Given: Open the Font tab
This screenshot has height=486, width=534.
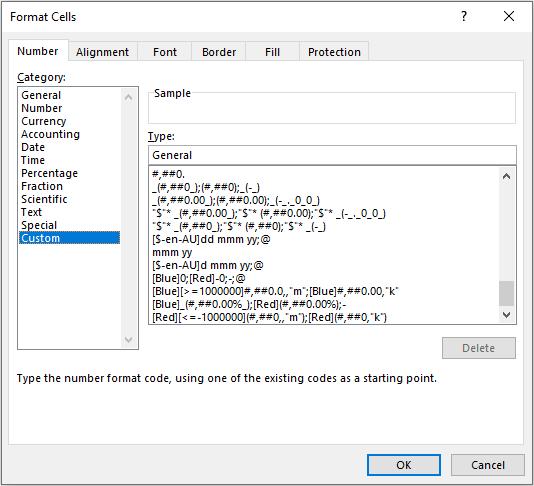Looking at the screenshot, I should (165, 52).
